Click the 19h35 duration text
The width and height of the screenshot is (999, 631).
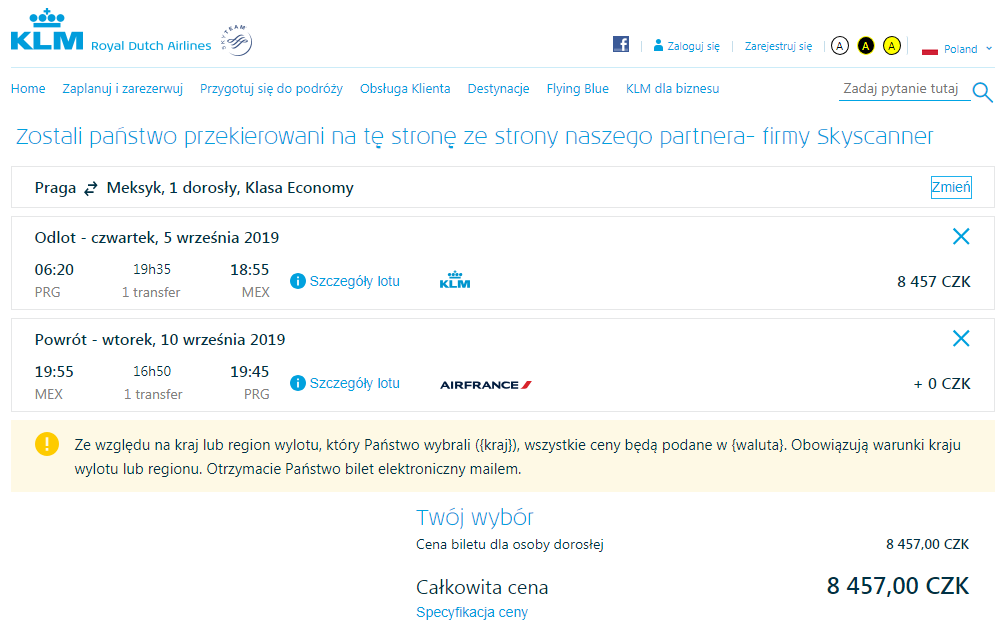[152, 270]
